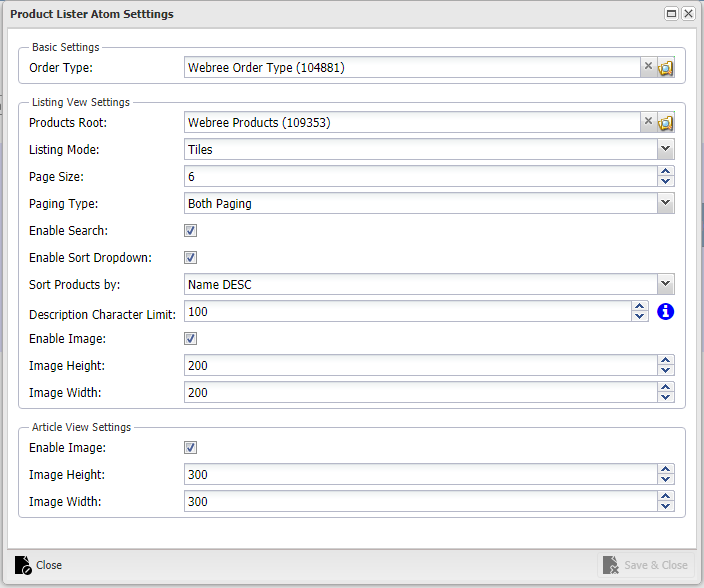
Task: Decrease Description Character Limit value
Action: pos(639,316)
